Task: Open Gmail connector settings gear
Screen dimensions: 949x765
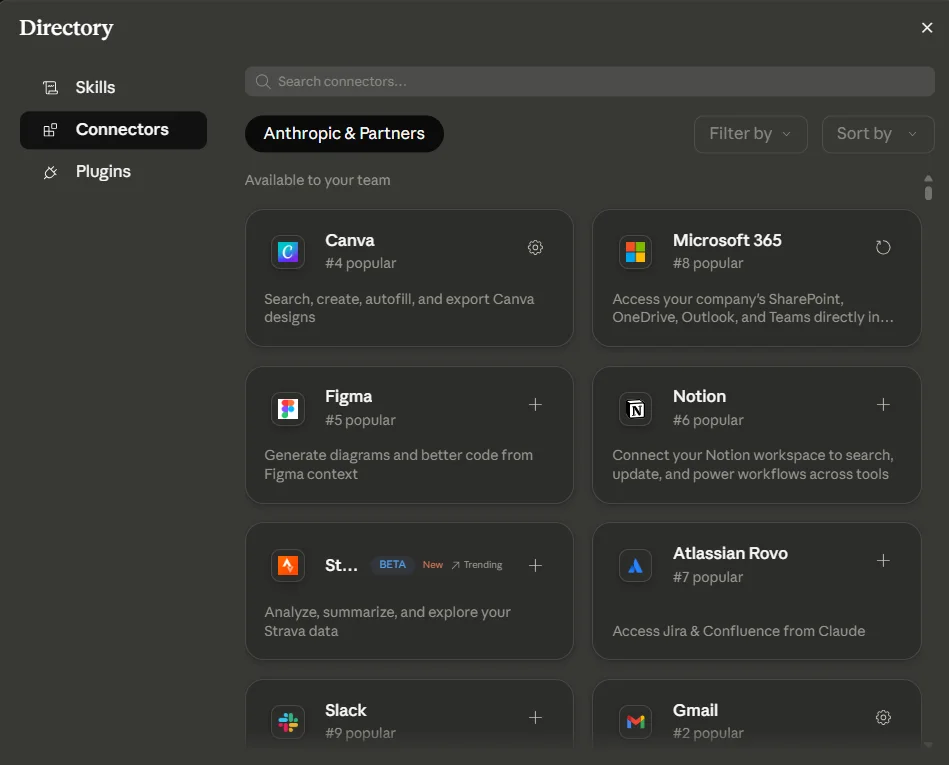Action: click(883, 718)
